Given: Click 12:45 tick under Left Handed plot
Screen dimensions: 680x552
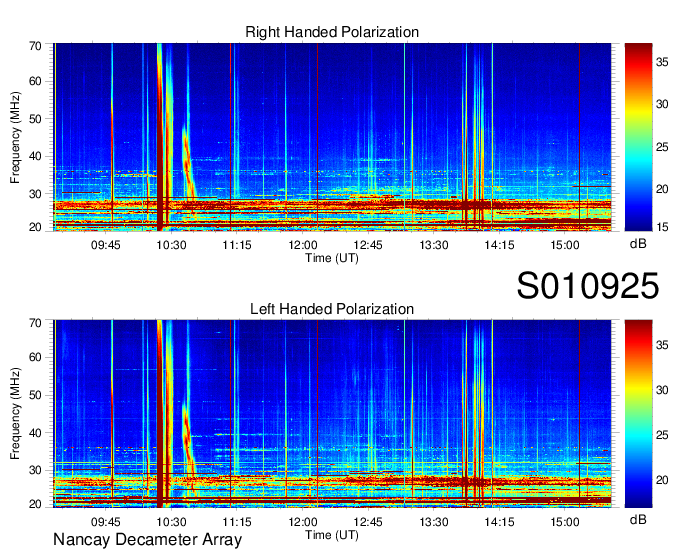Looking at the screenshot, I should coord(368,522).
